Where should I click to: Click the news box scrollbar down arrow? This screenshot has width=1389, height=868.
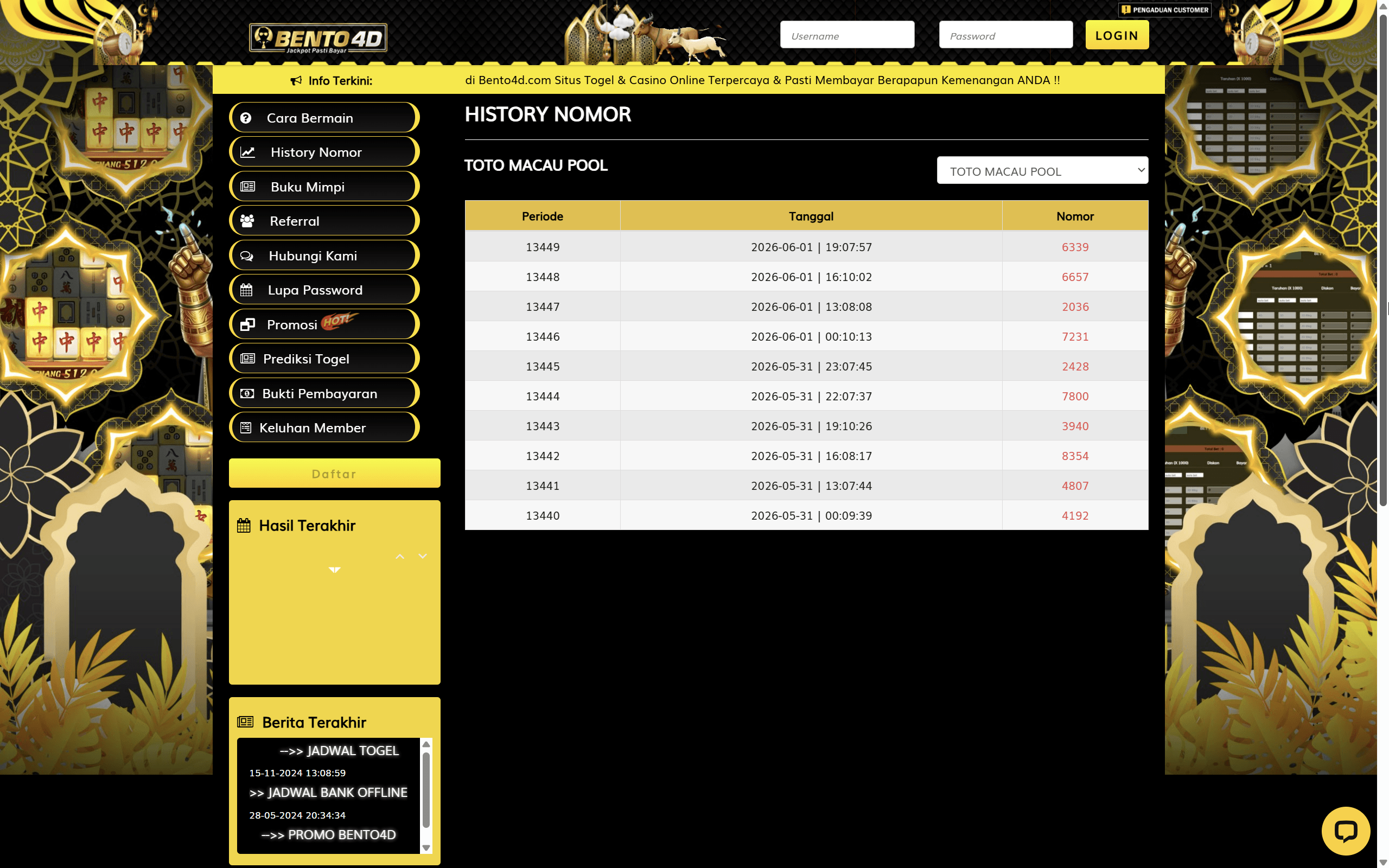click(x=426, y=847)
